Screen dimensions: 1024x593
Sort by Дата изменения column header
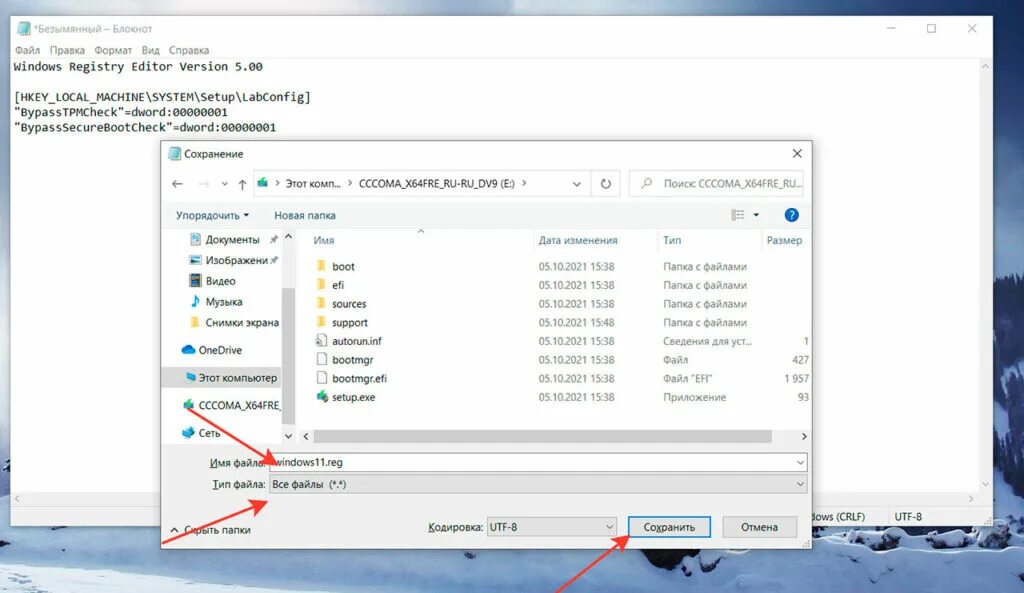point(578,240)
